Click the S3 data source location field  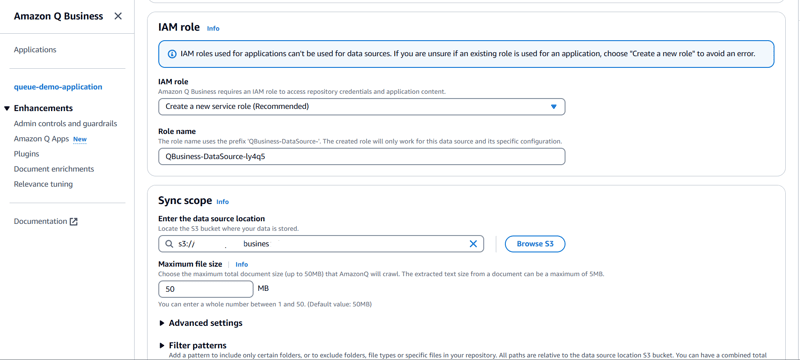click(x=321, y=244)
